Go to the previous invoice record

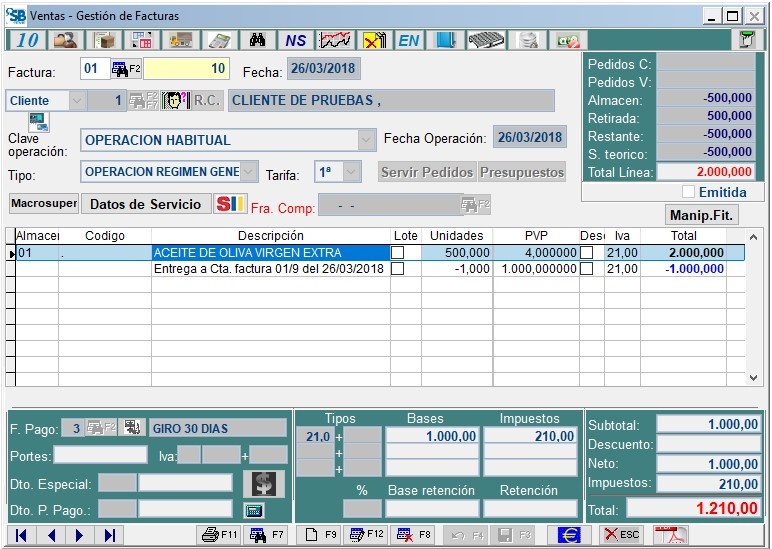[x=51, y=535]
